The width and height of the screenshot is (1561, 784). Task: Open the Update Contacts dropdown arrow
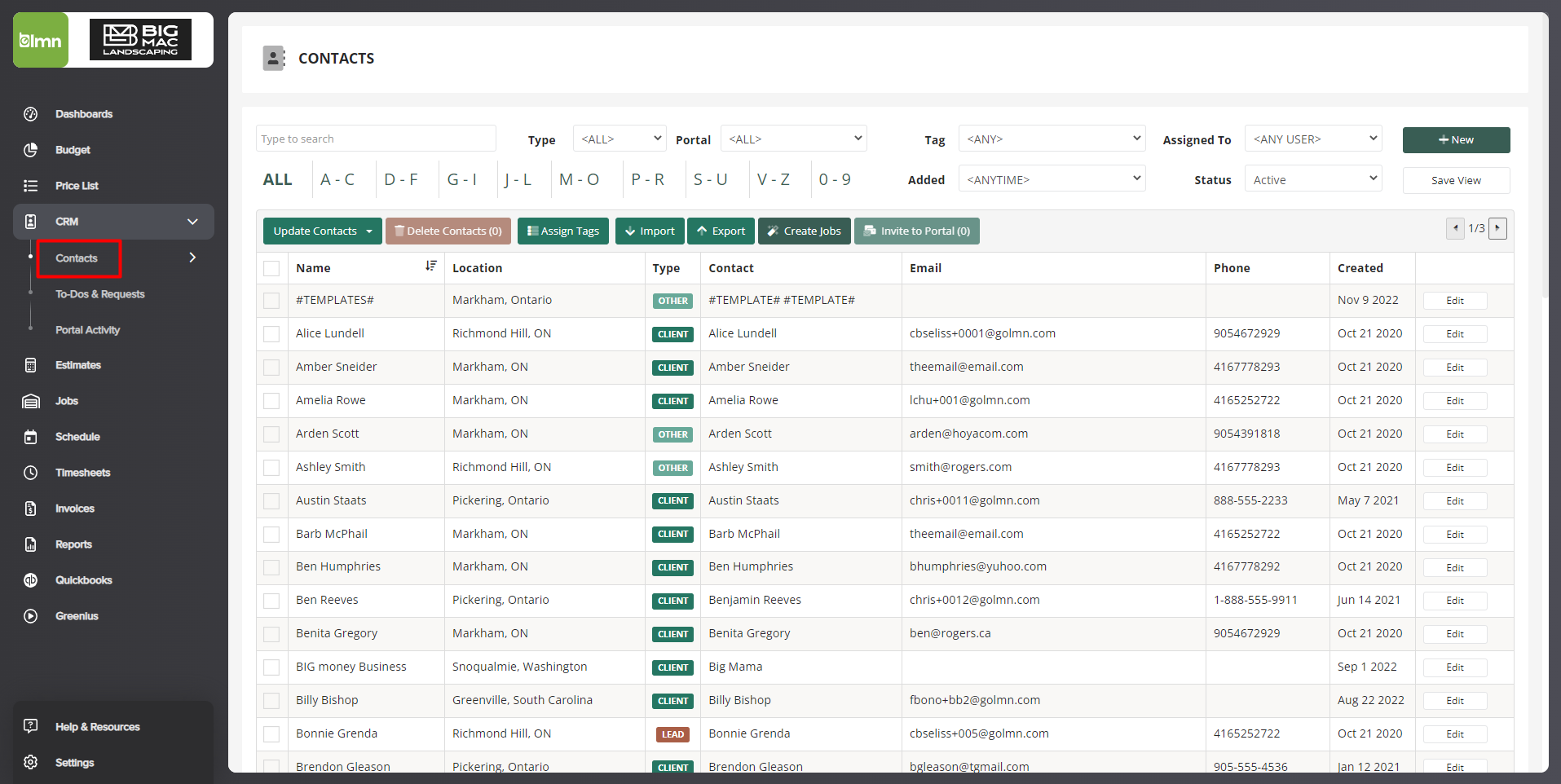[x=369, y=231]
